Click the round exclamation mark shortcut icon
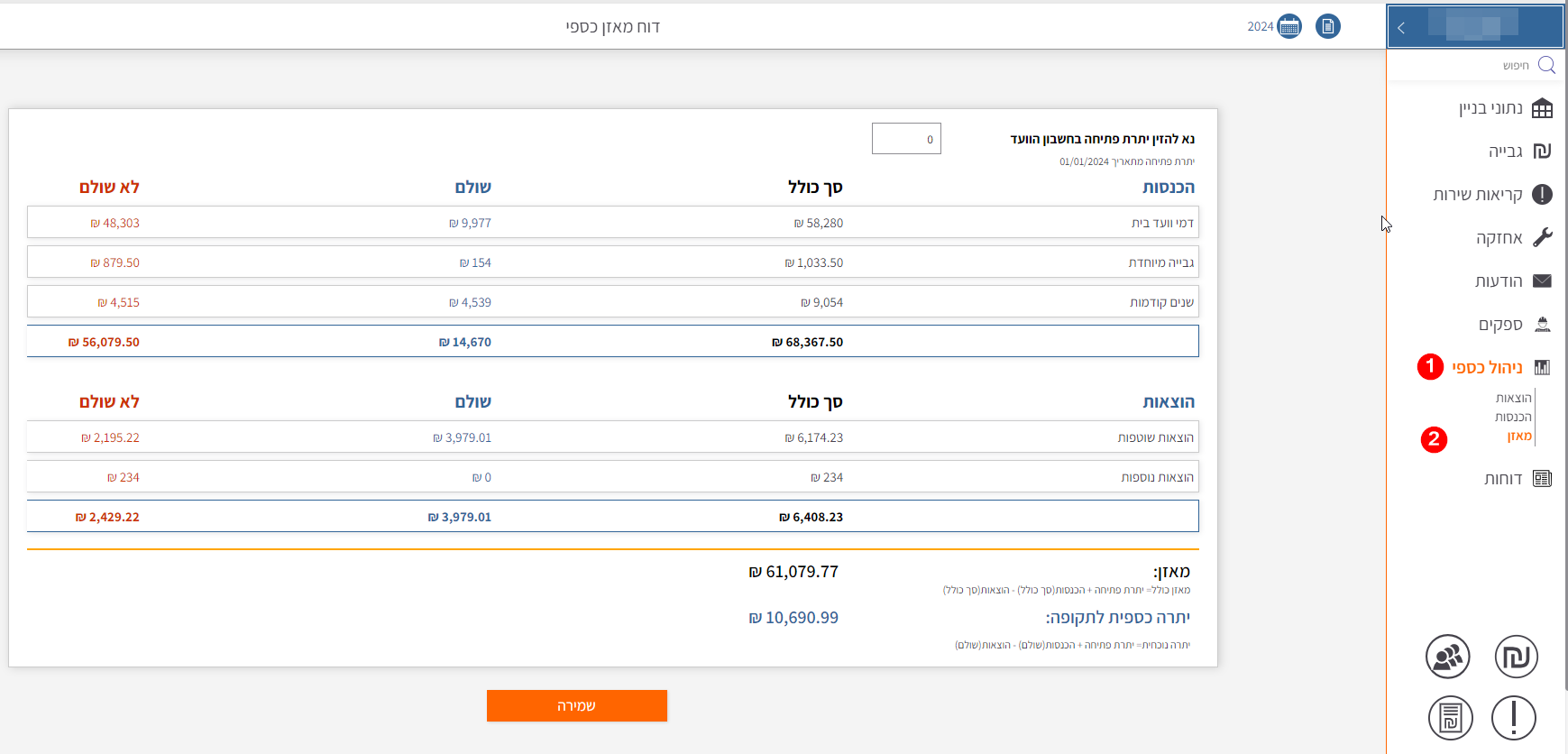 (1513, 718)
